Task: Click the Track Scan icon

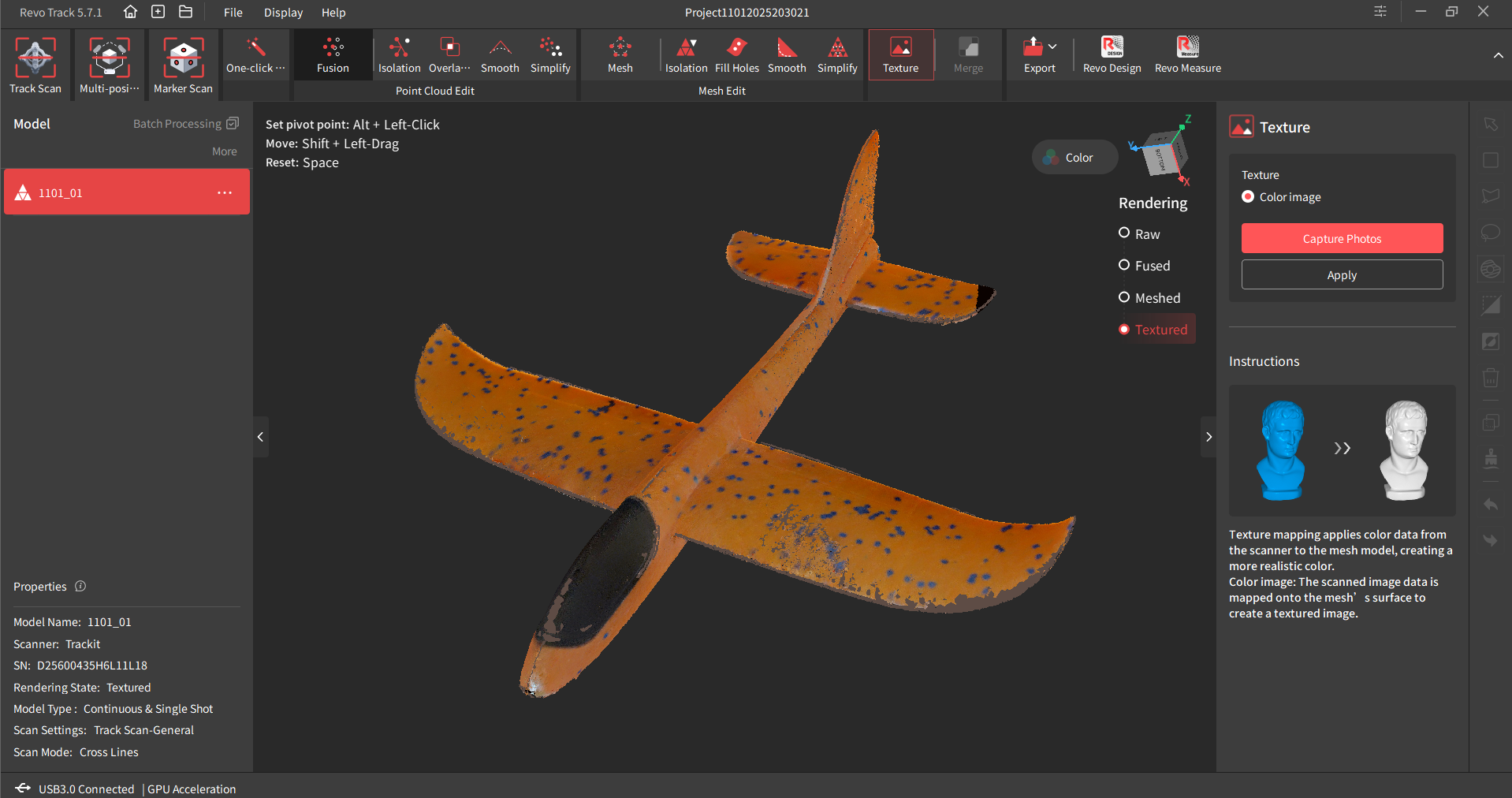Action: [x=35, y=58]
